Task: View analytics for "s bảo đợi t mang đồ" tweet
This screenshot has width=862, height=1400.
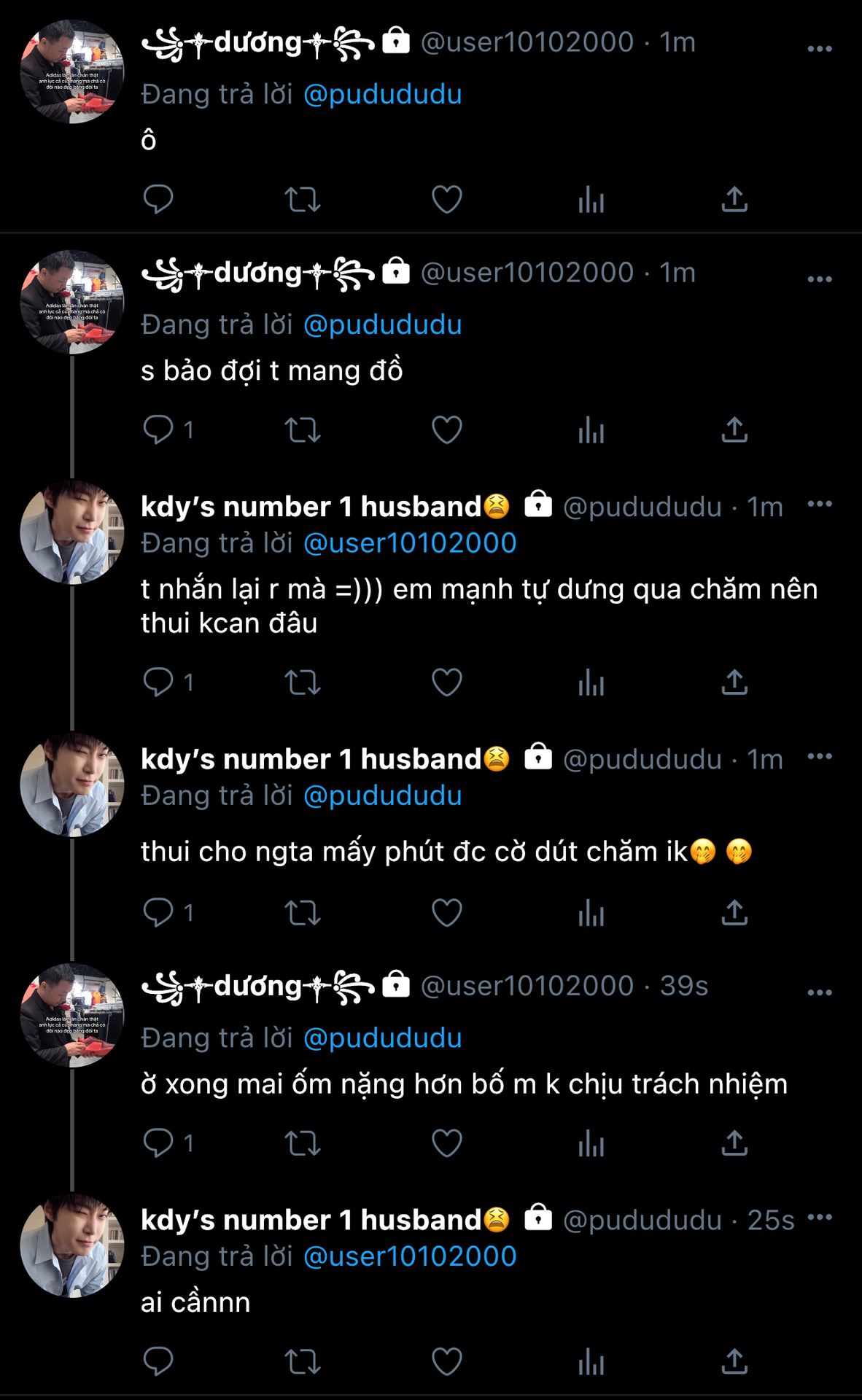Action: [591, 429]
